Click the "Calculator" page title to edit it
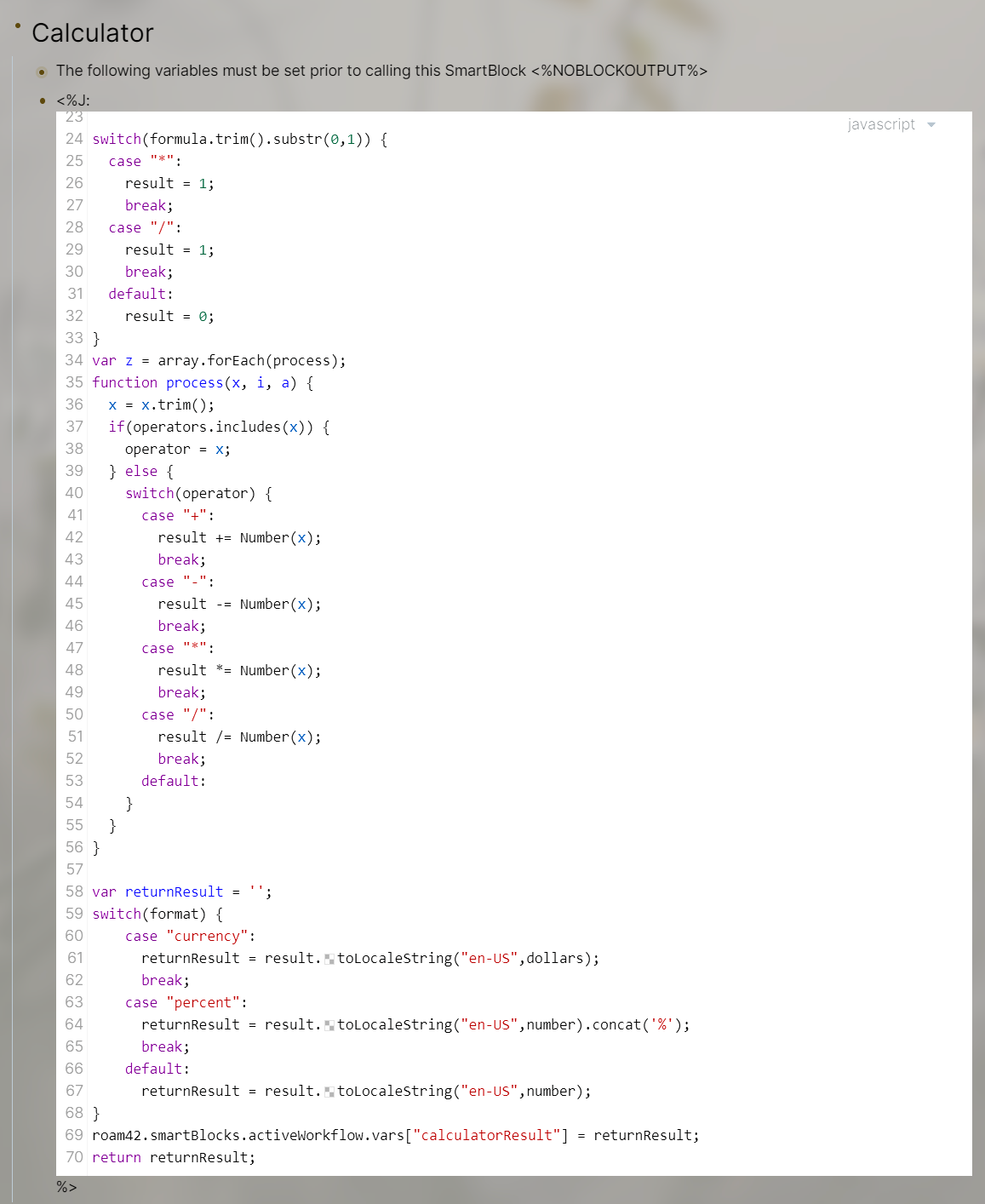Viewport: 985px width, 1204px height. 91,33
